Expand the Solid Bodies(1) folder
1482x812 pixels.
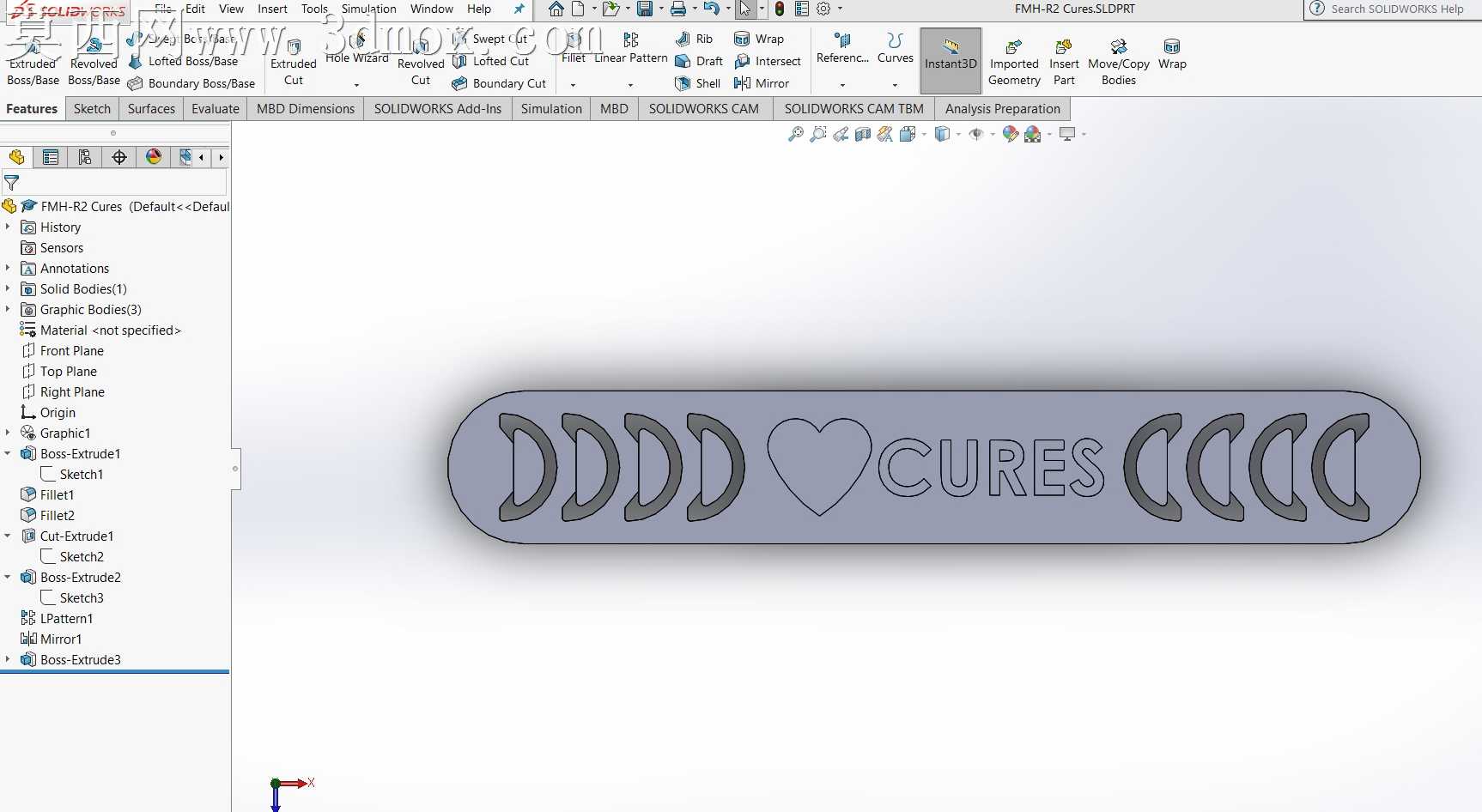coord(8,288)
